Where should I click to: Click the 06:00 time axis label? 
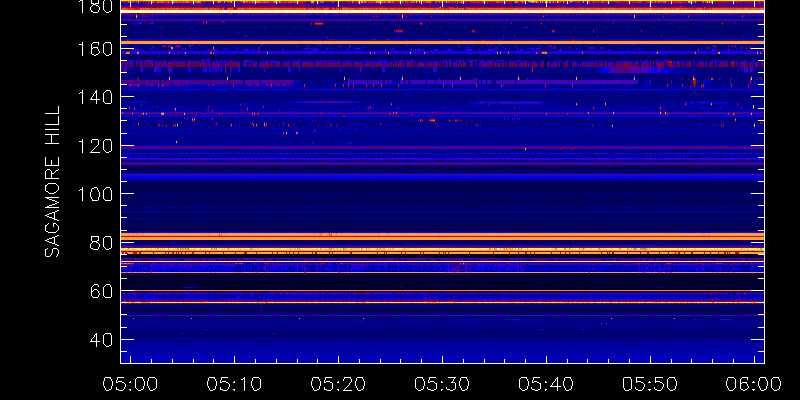point(754,383)
